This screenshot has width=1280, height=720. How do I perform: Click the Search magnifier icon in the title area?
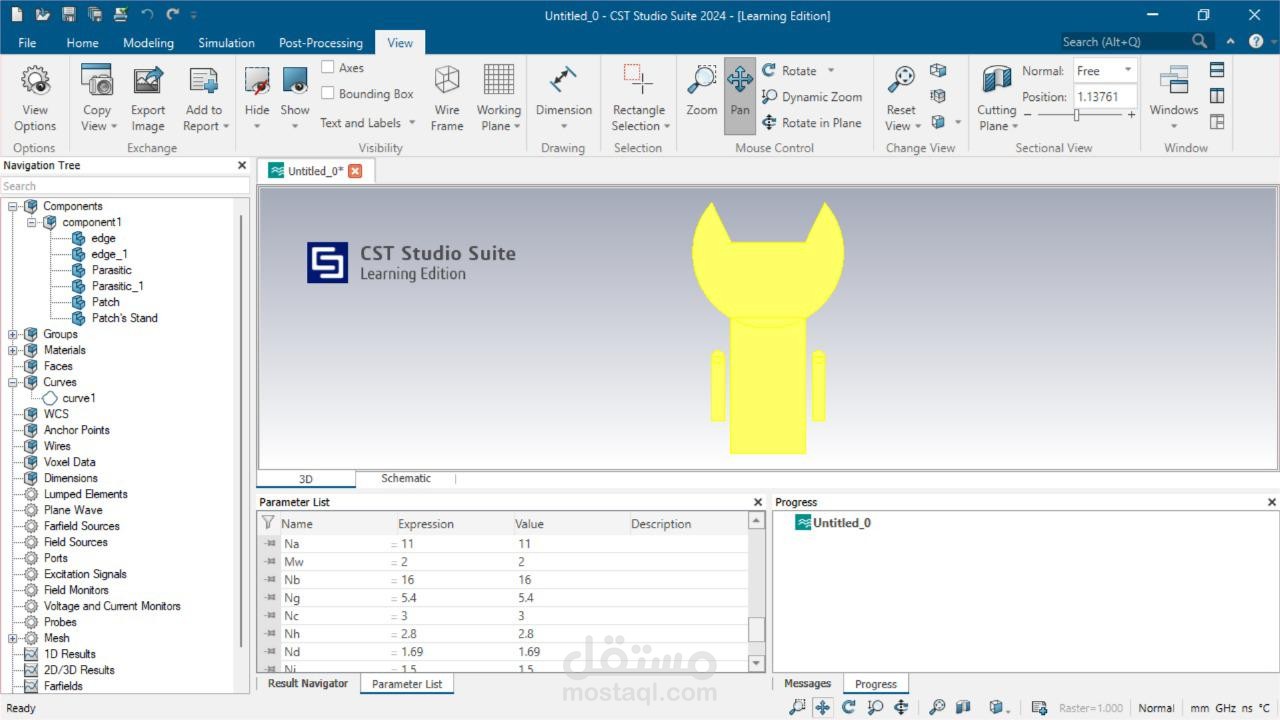click(1200, 41)
